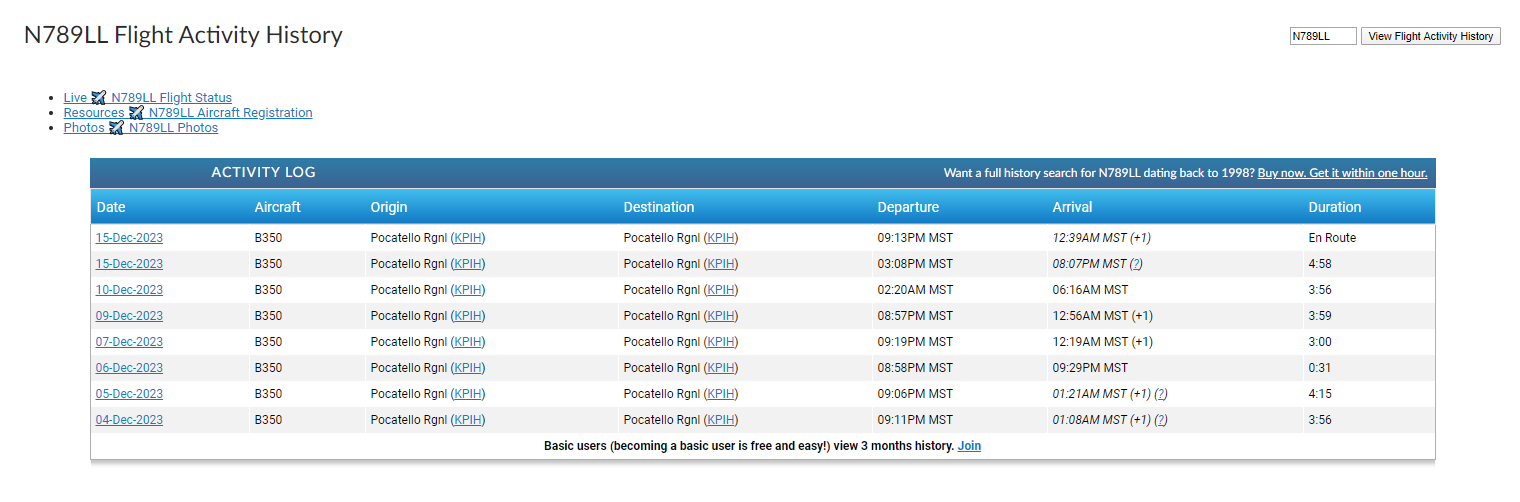Click the question mark beside 01:08AM MST arrival

point(1161,420)
